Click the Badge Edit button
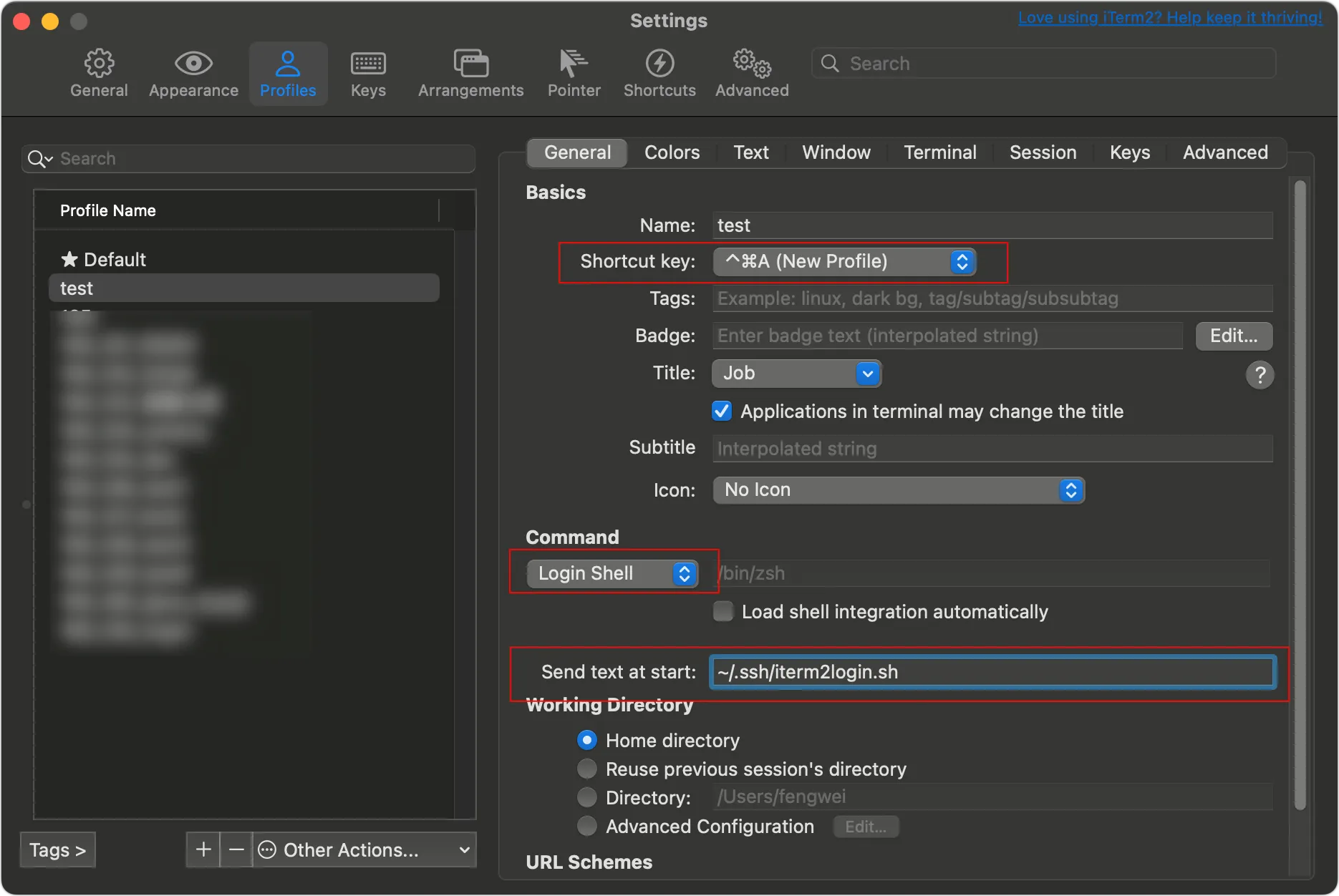Image resolution: width=1339 pixels, height=896 pixels. coord(1234,336)
